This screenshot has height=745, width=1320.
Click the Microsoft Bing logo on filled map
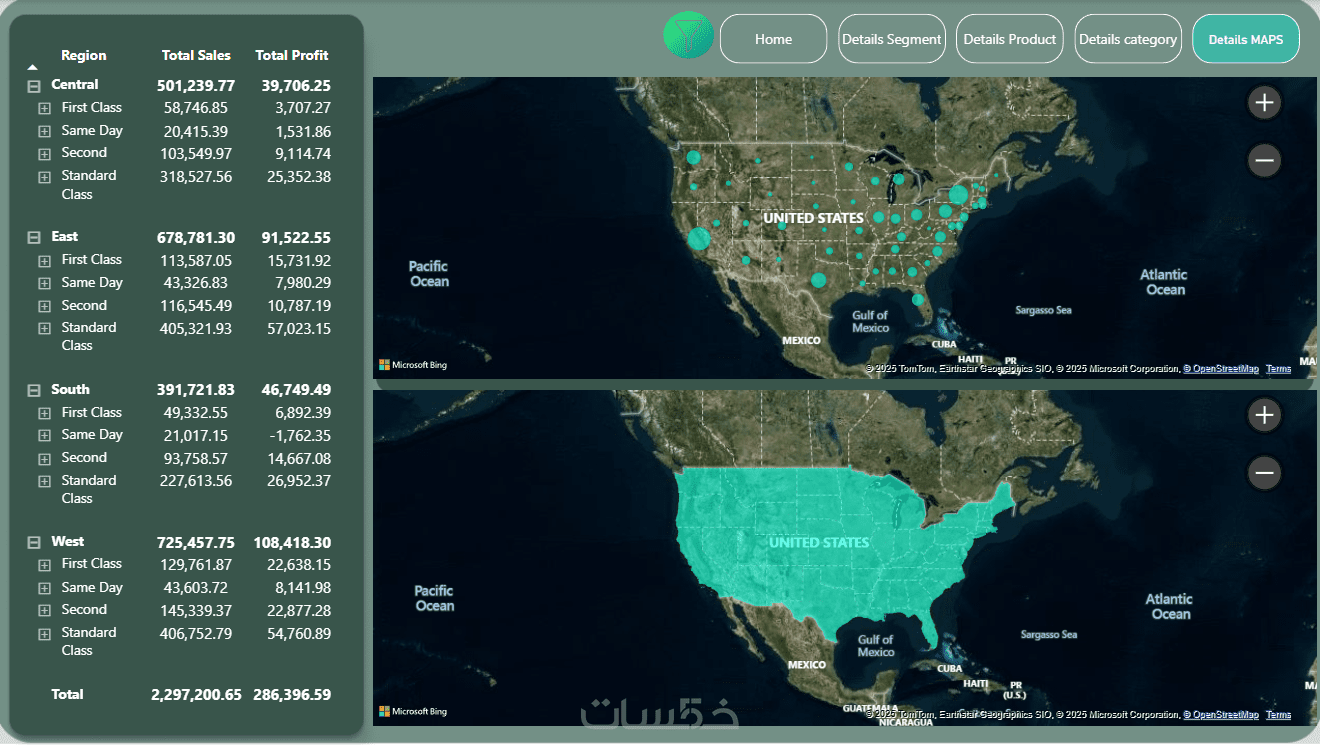coord(413,712)
